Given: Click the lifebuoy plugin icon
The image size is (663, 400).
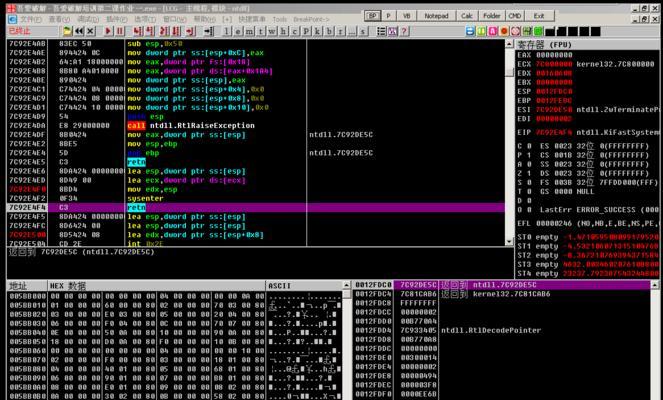Looking at the screenshot, I should click(515, 31).
